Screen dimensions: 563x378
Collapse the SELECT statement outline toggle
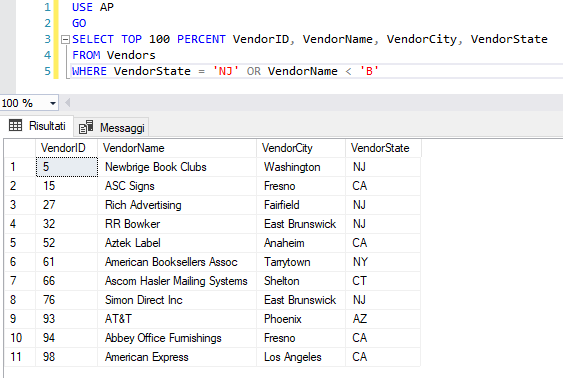(65, 39)
